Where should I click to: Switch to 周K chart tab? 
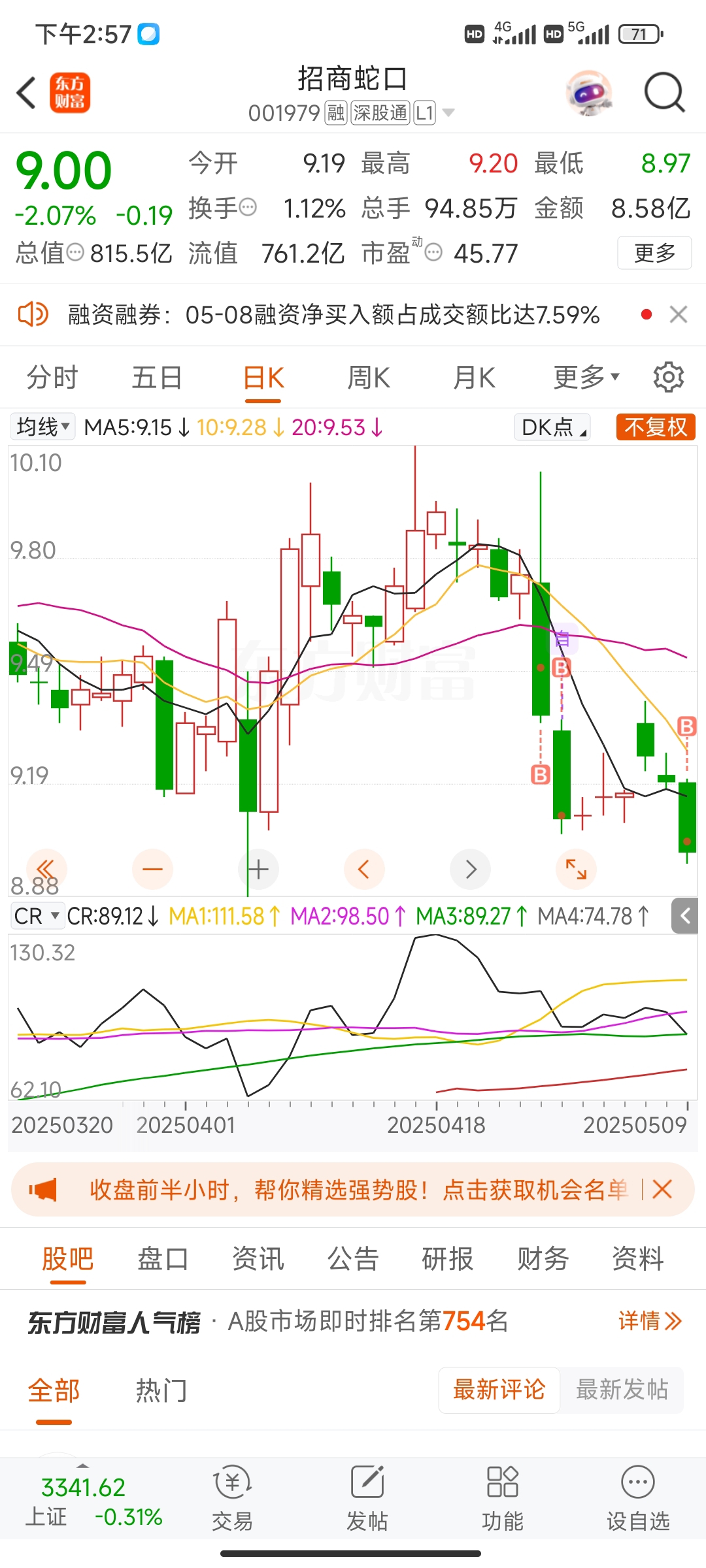pos(369,378)
